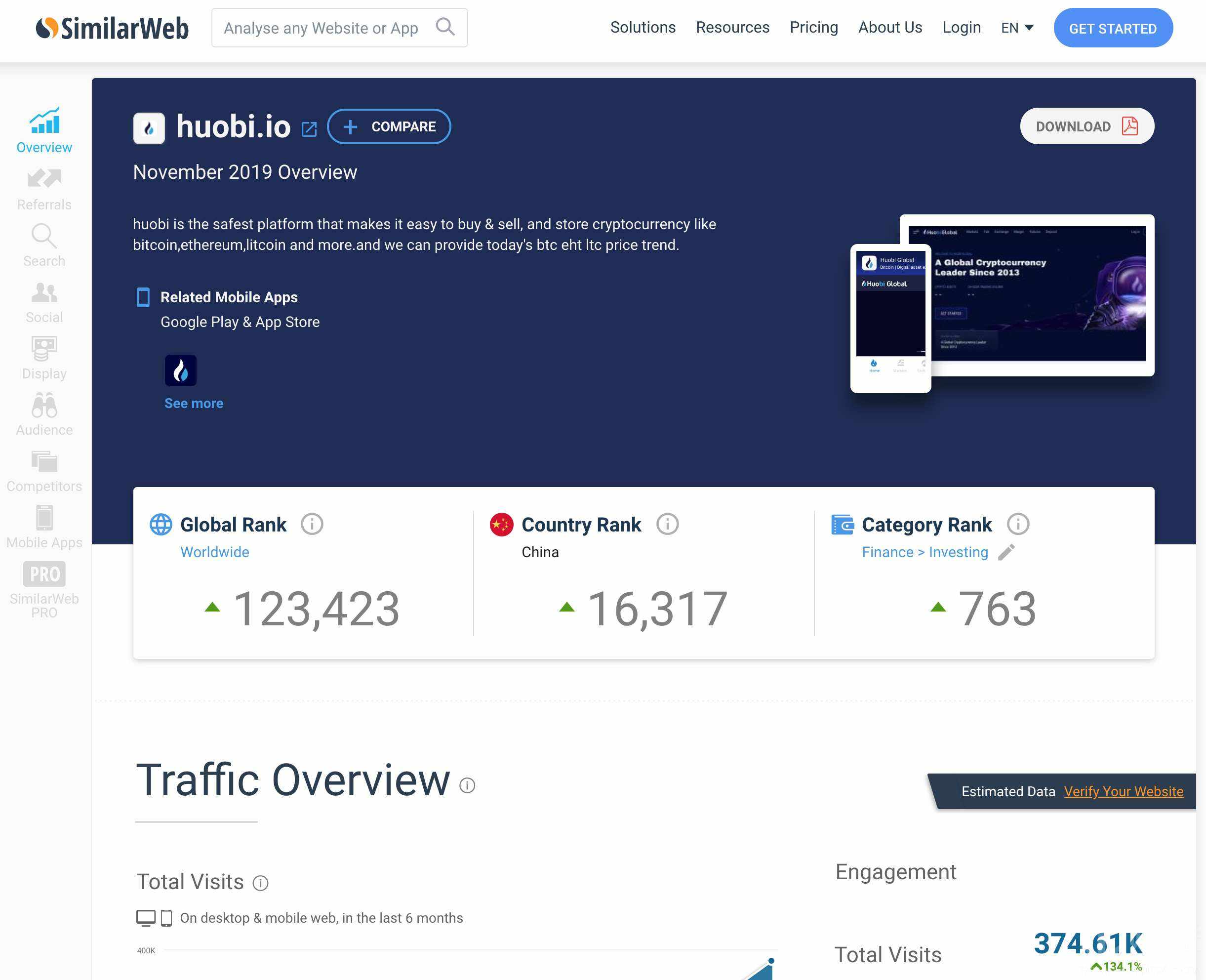Image resolution: width=1206 pixels, height=980 pixels.
Task: Open SimilarWeb PRO in sidebar
Action: tap(44, 590)
